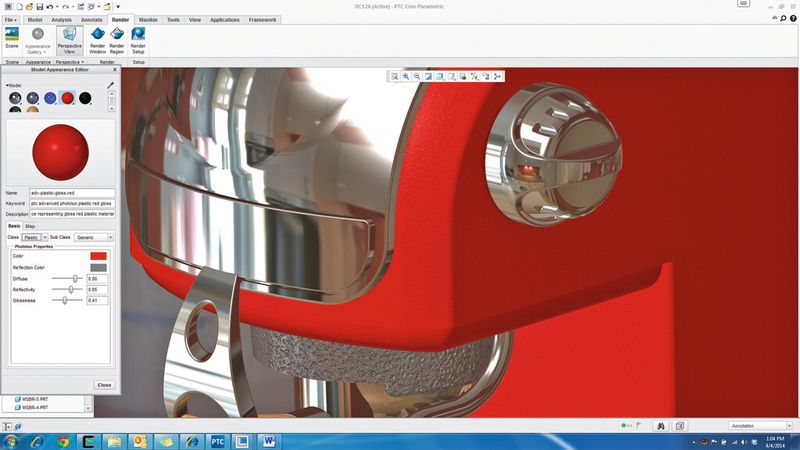
Task: Click into the Description input field
Action: point(72,214)
